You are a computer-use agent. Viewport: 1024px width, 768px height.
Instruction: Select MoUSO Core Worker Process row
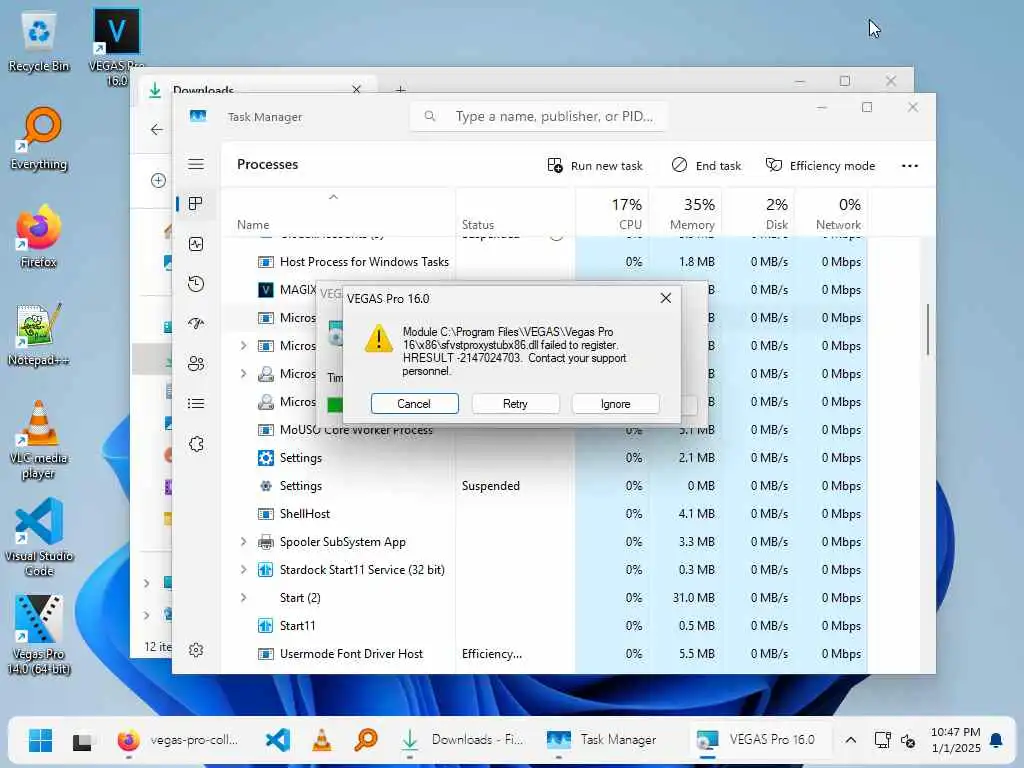[x=545, y=430]
